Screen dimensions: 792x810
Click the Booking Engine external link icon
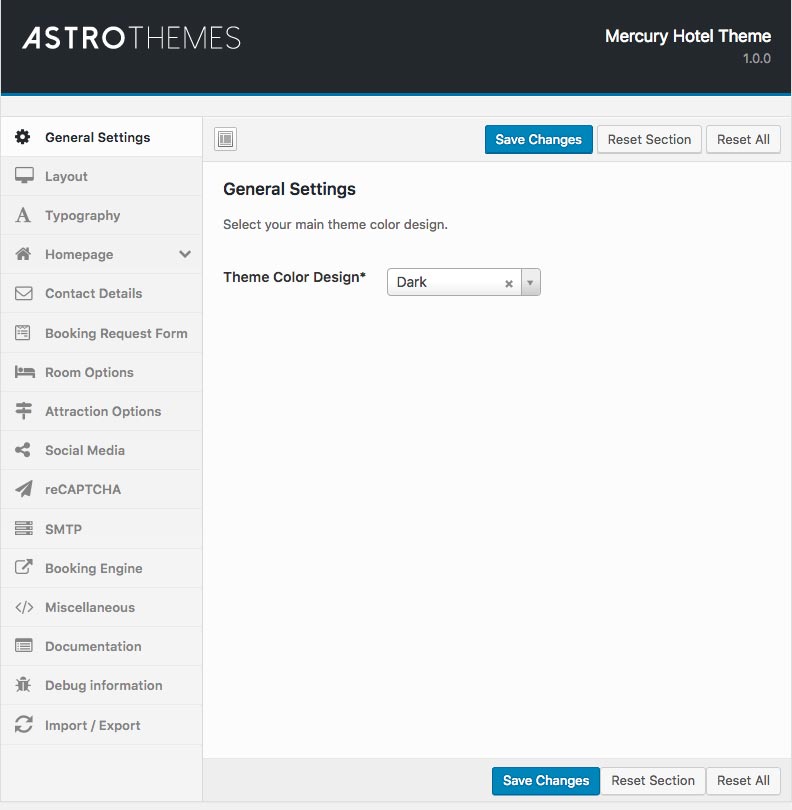(24, 567)
